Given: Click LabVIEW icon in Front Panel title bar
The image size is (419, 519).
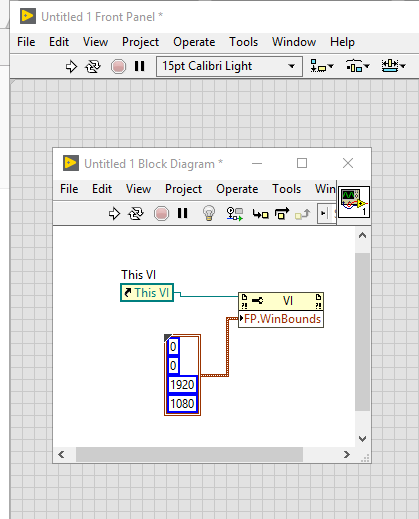Looking at the screenshot, I should point(28,16).
